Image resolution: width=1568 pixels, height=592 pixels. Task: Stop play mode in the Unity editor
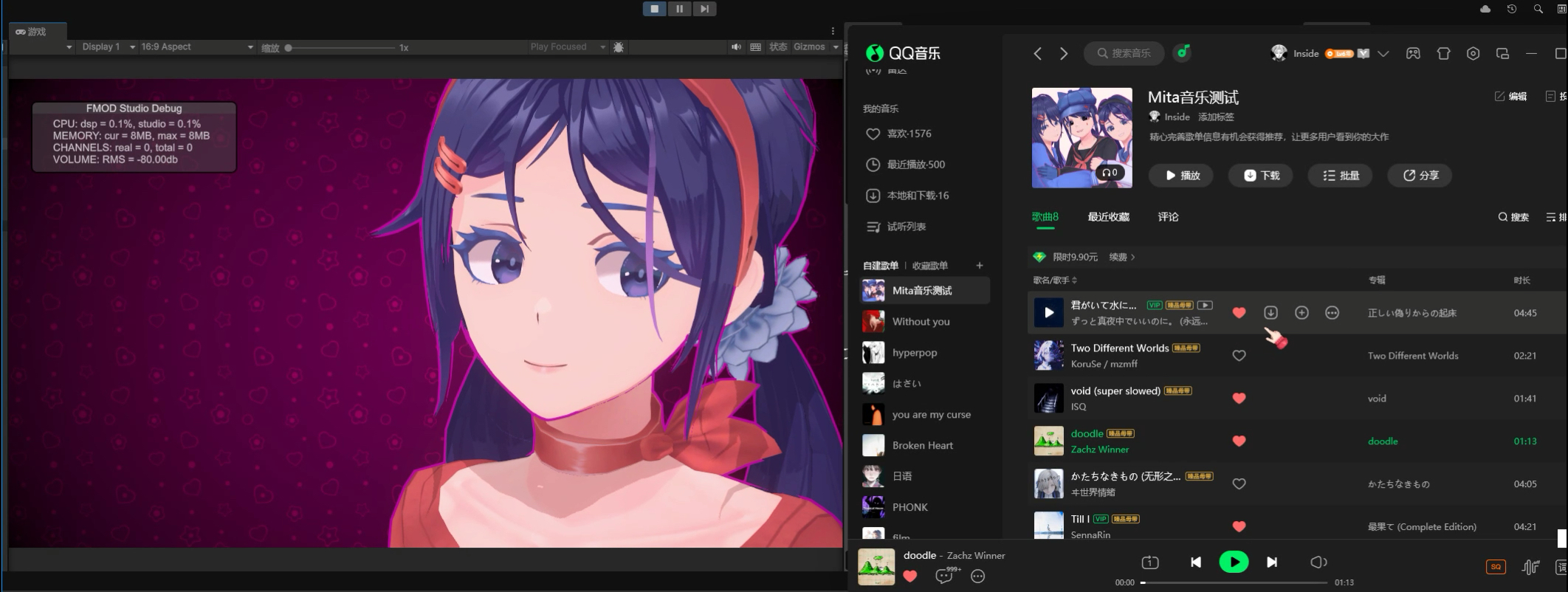pyautogui.click(x=654, y=9)
